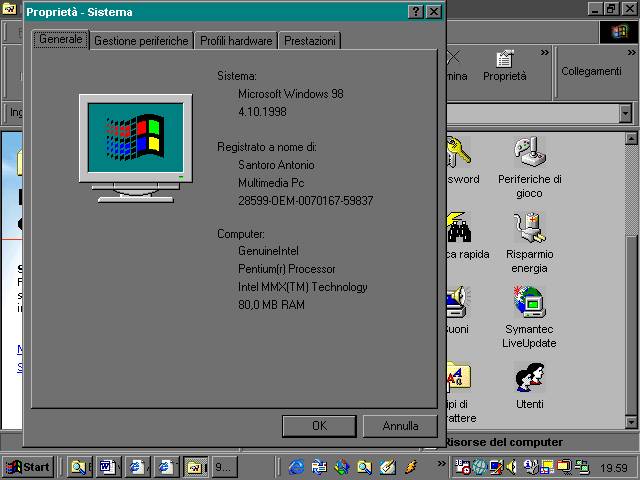This screenshot has height=480, width=640.
Task: Click the Windows logo throbber in background window
Action: (618, 32)
